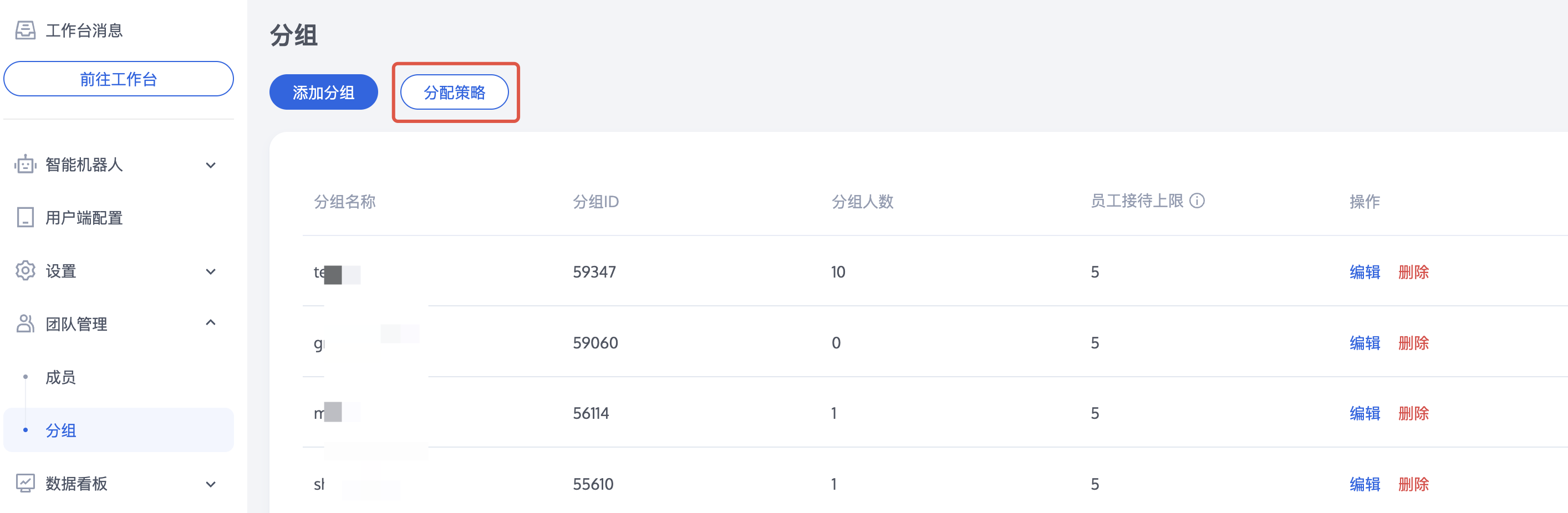Click the 工作台消息 inbox icon

pos(25,30)
